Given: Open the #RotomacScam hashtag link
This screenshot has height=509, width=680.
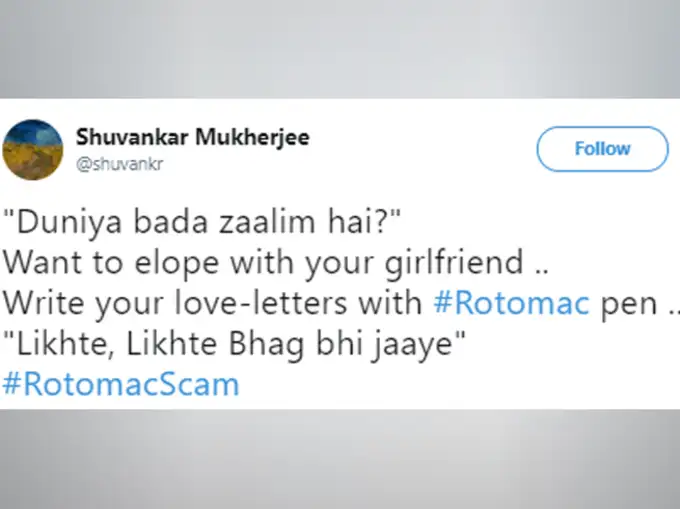Looking at the screenshot, I should (x=121, y=384).
